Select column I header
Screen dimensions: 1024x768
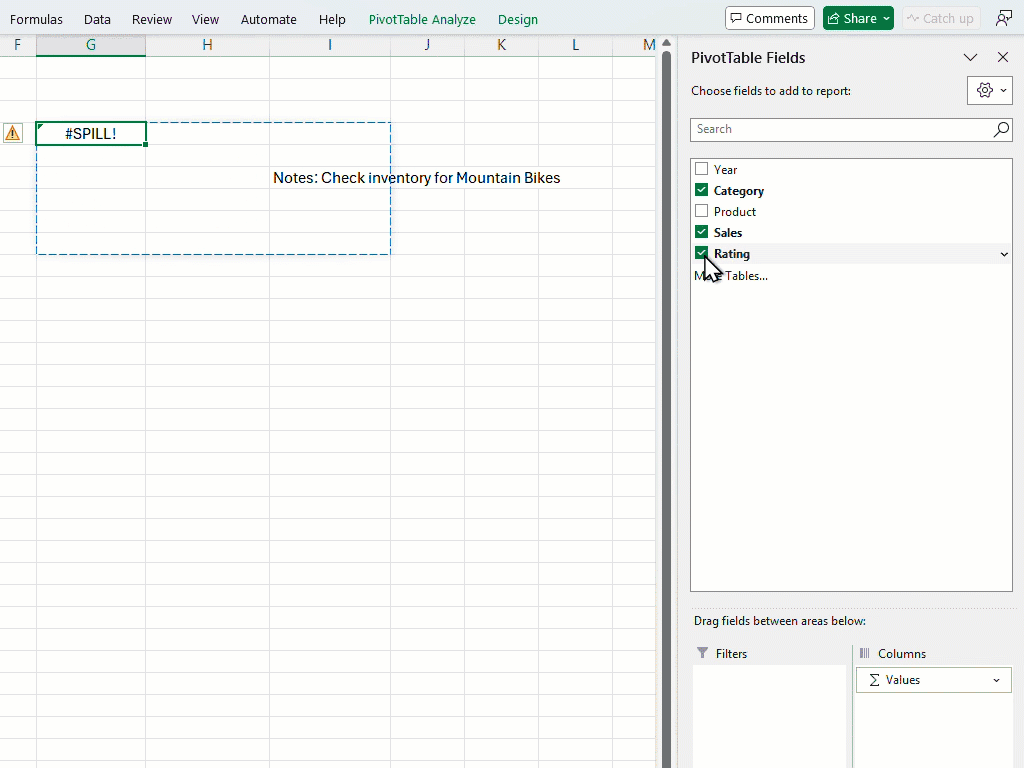pyautogui.click(x=330, y=45)
